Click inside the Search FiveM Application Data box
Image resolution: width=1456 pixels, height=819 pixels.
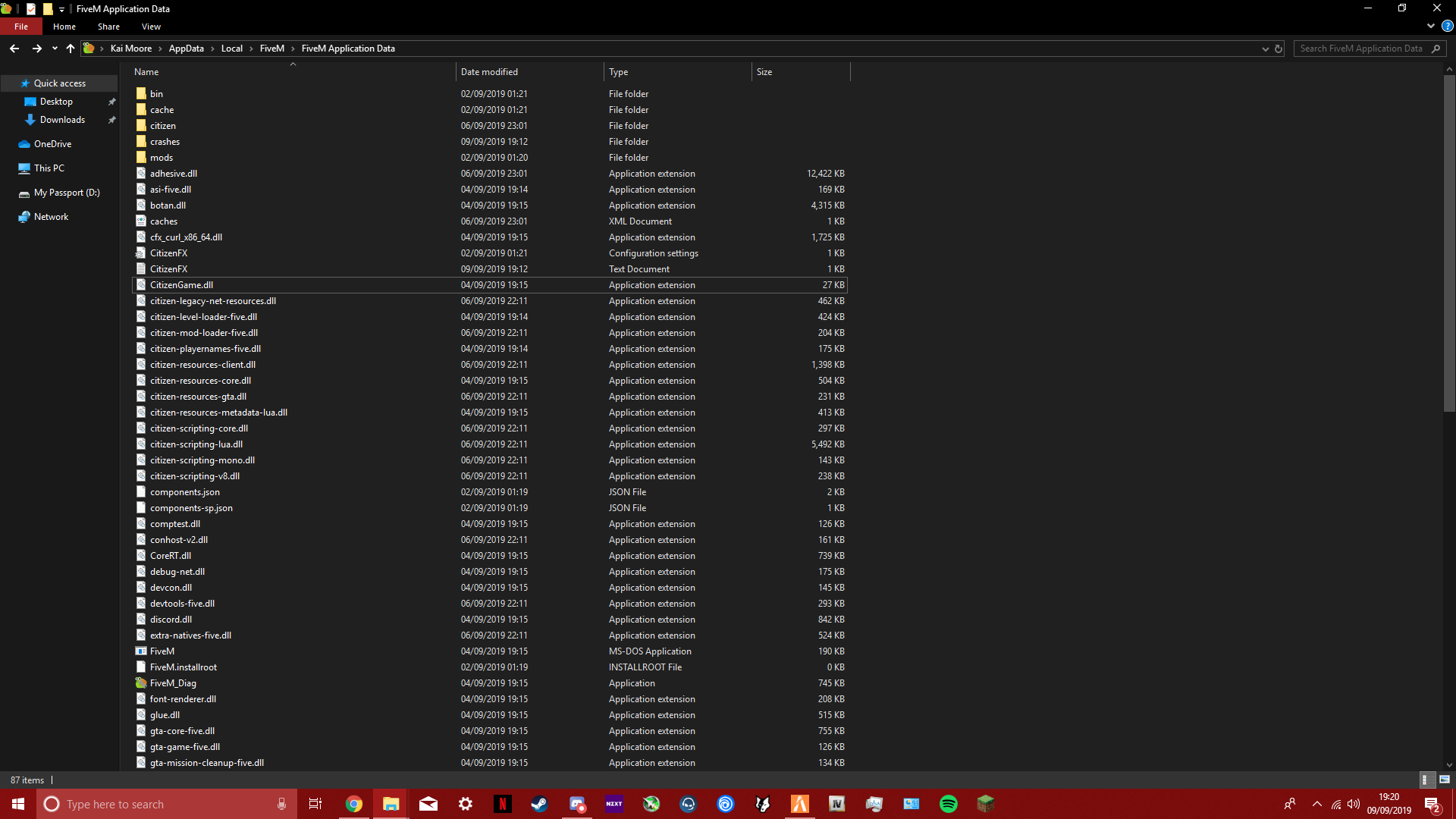(1361, 48)
